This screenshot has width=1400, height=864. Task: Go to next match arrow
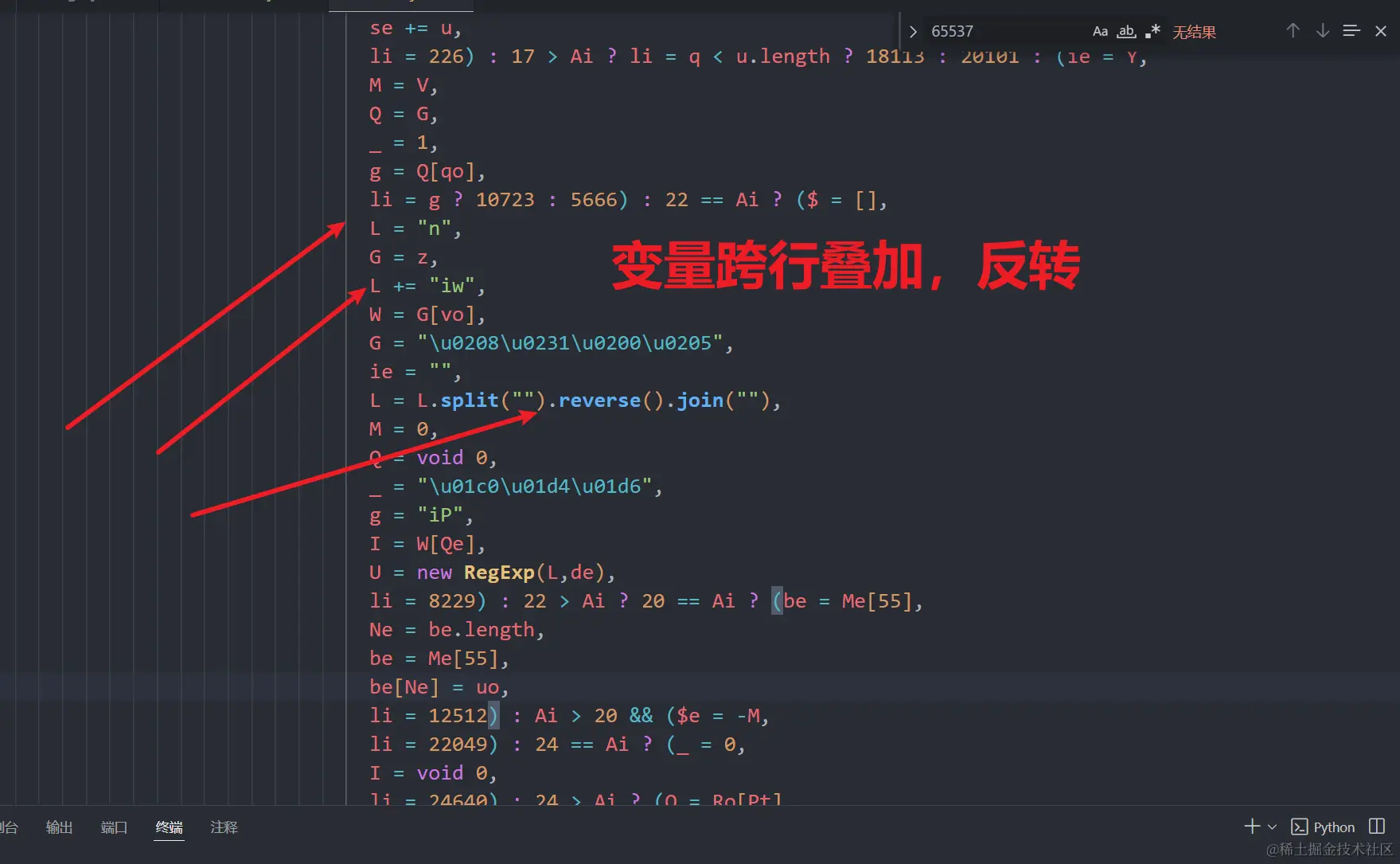[1323, 31]
